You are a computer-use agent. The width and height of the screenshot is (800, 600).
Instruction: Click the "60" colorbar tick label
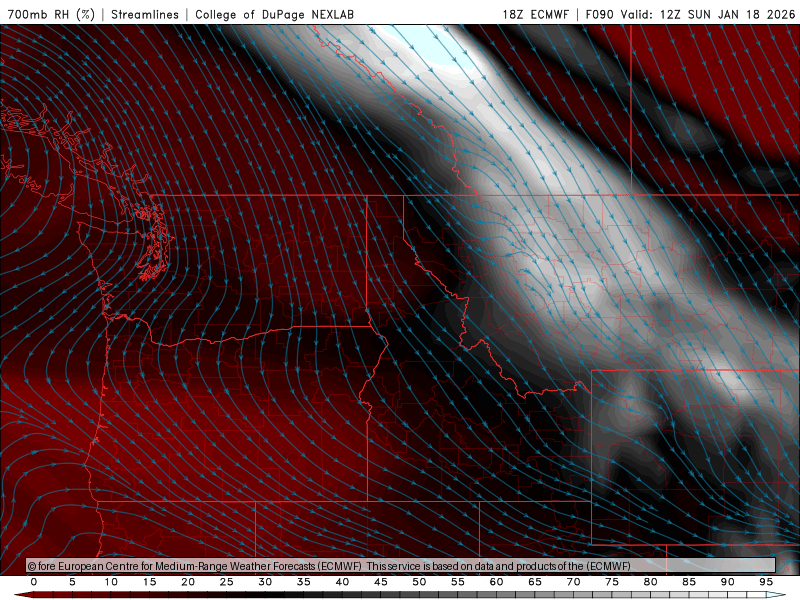(x=496, y=582)
